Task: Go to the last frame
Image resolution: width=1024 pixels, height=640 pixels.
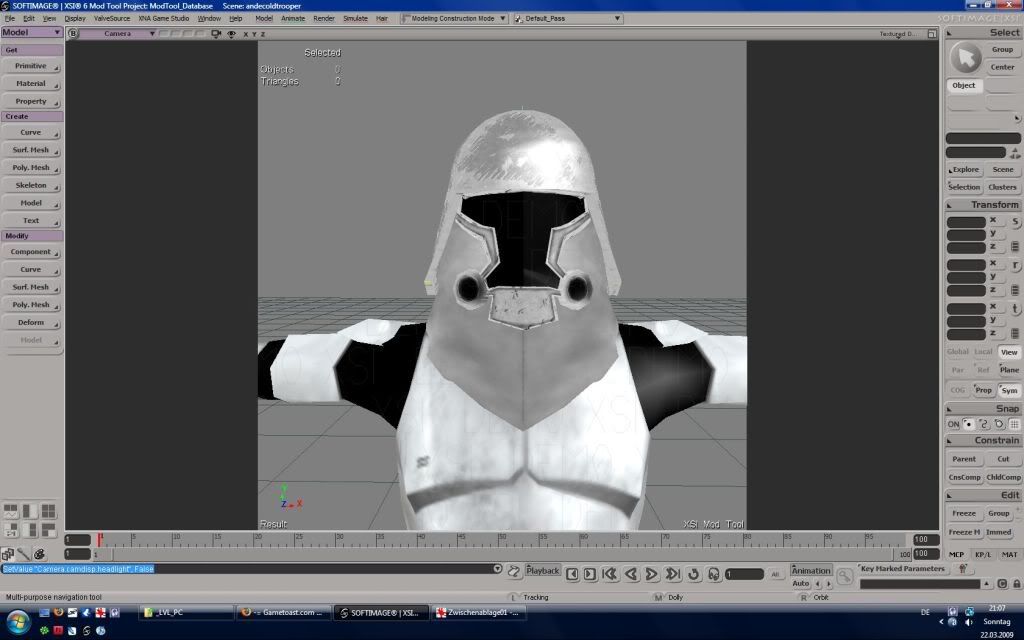Action: 673,574
